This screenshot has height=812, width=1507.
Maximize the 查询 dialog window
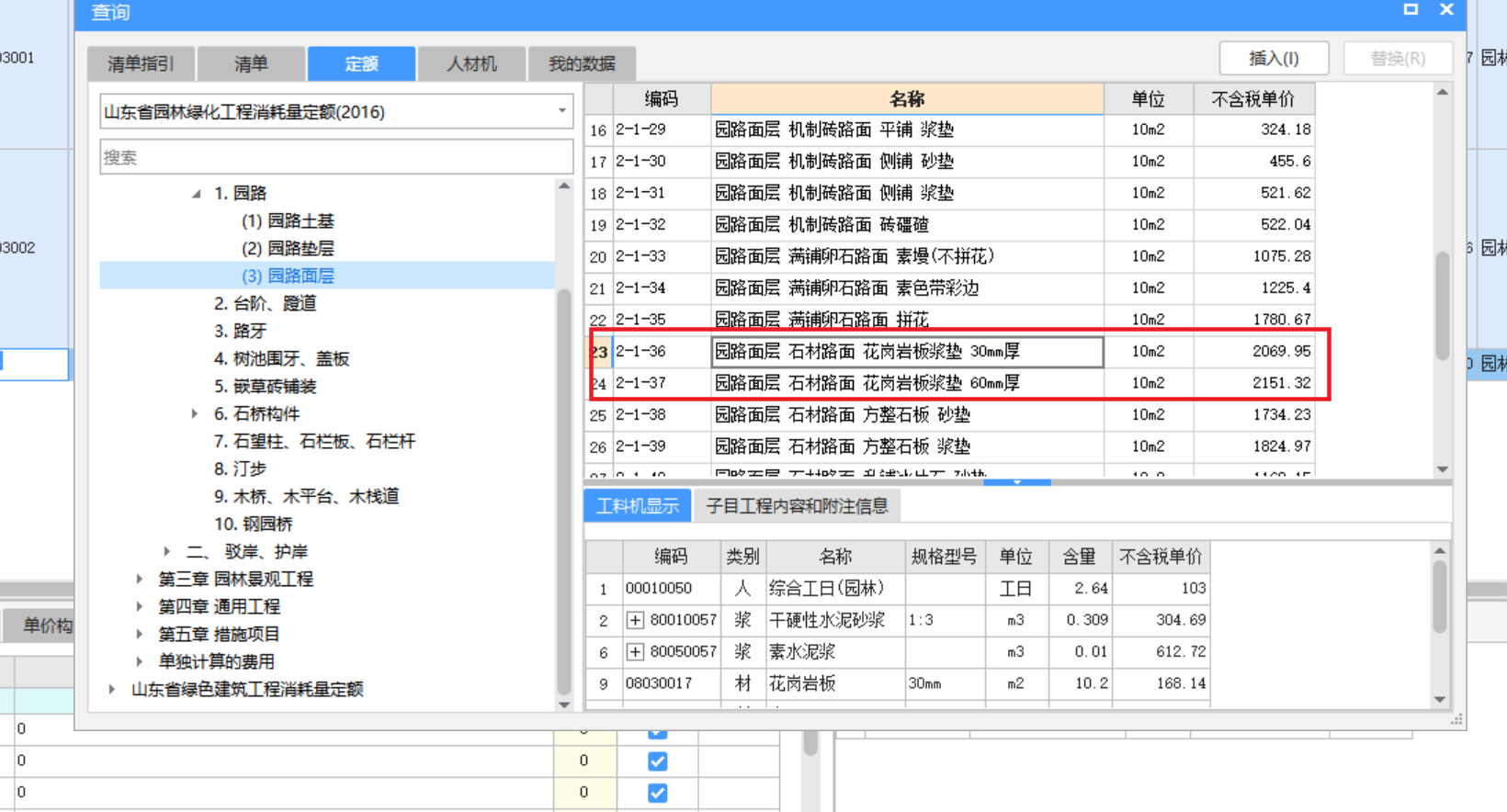(1411, 9)
